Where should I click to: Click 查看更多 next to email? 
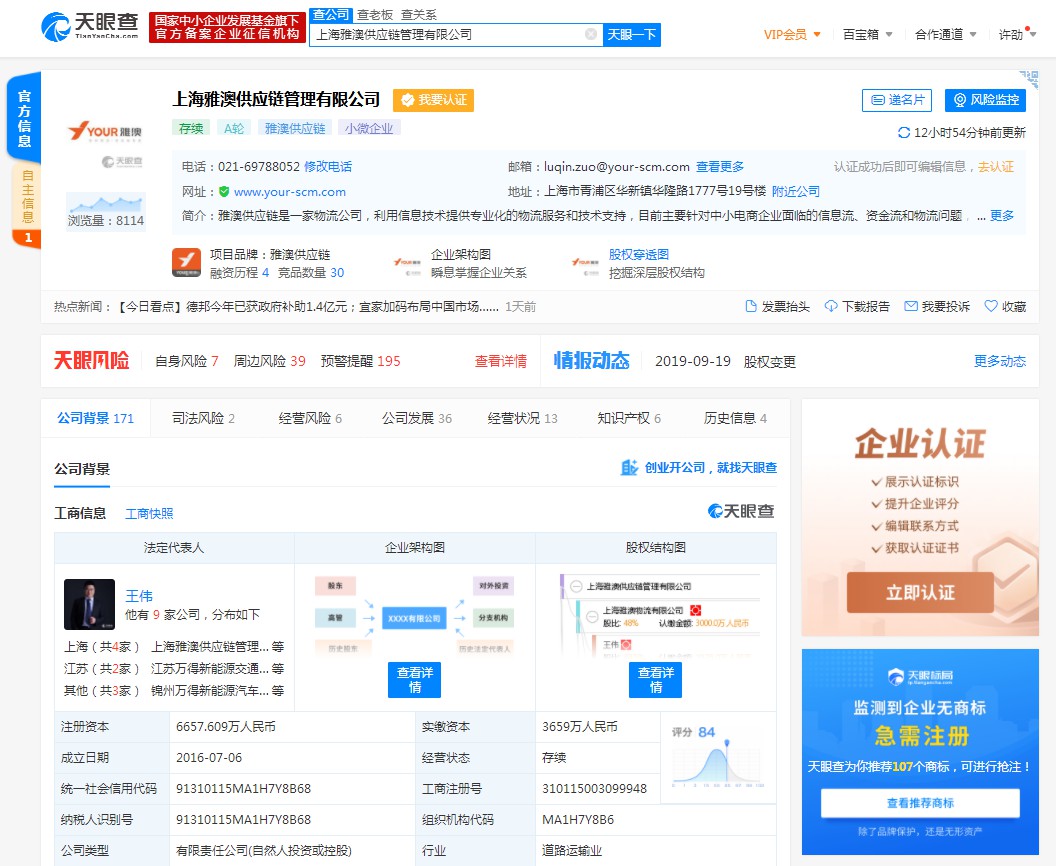click(720, 166)
